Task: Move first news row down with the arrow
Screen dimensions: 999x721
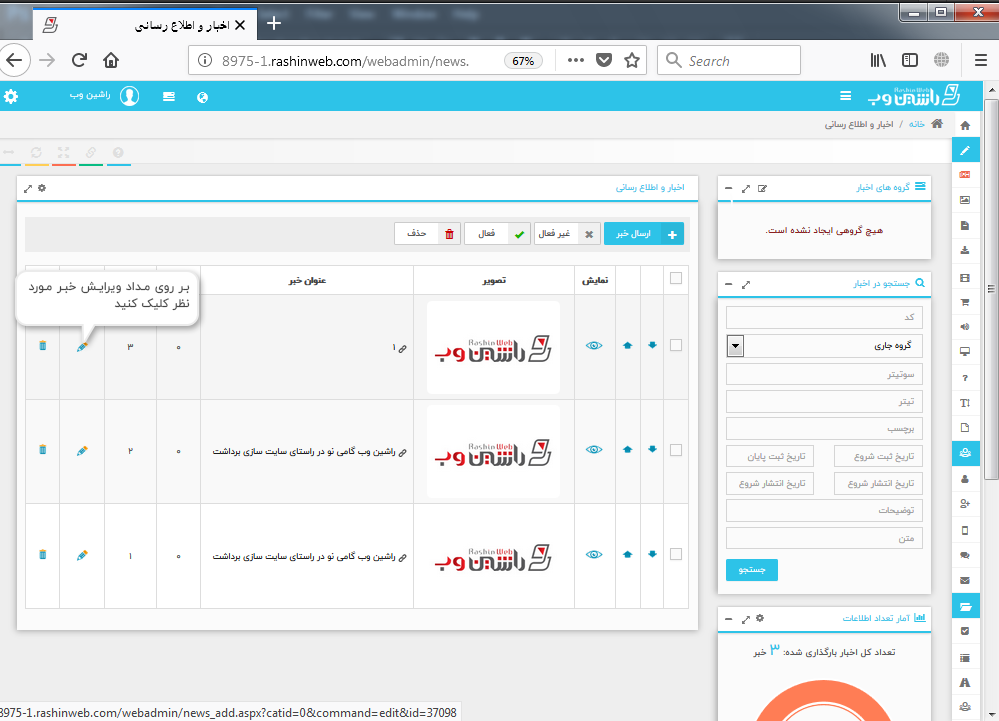Action: (x=652, y=345)
